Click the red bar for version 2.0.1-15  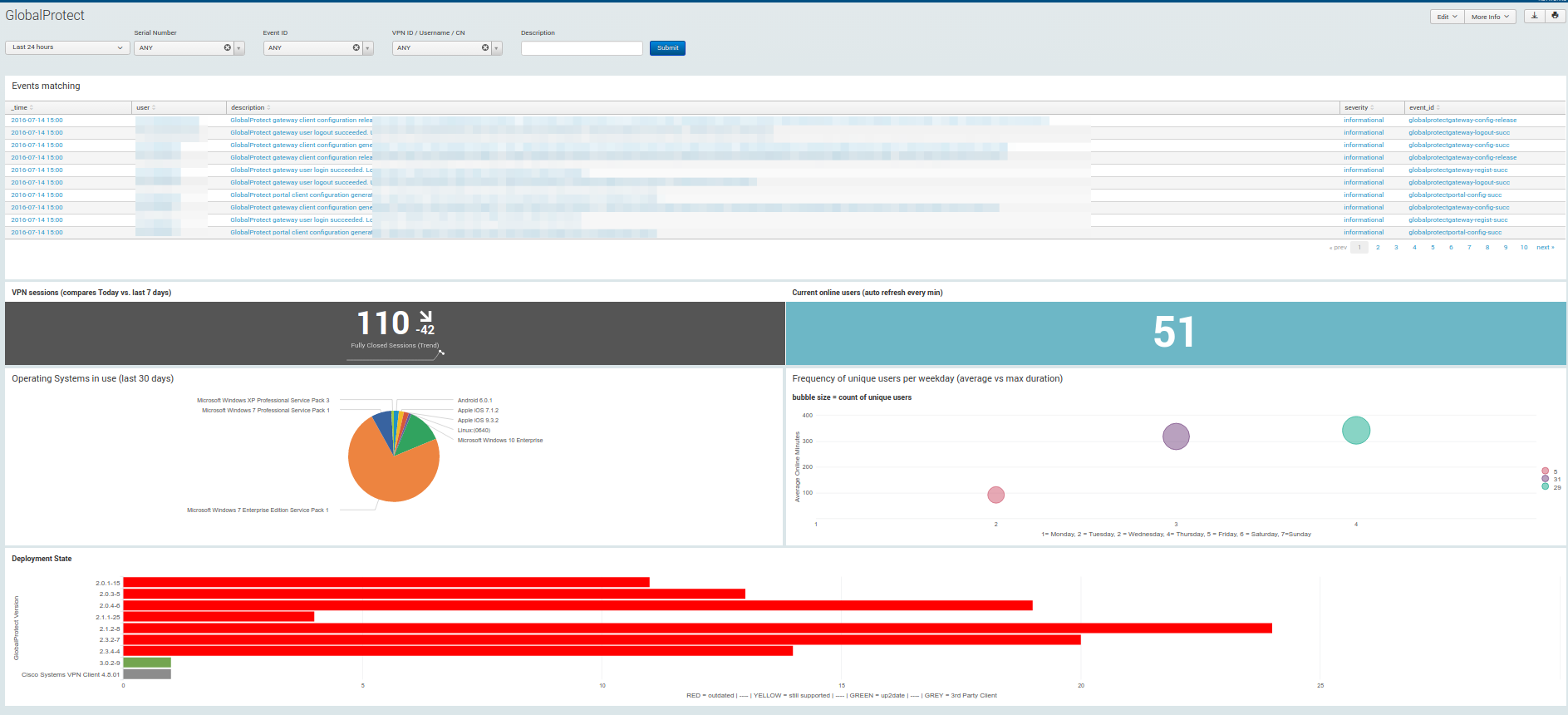[386, 583]
